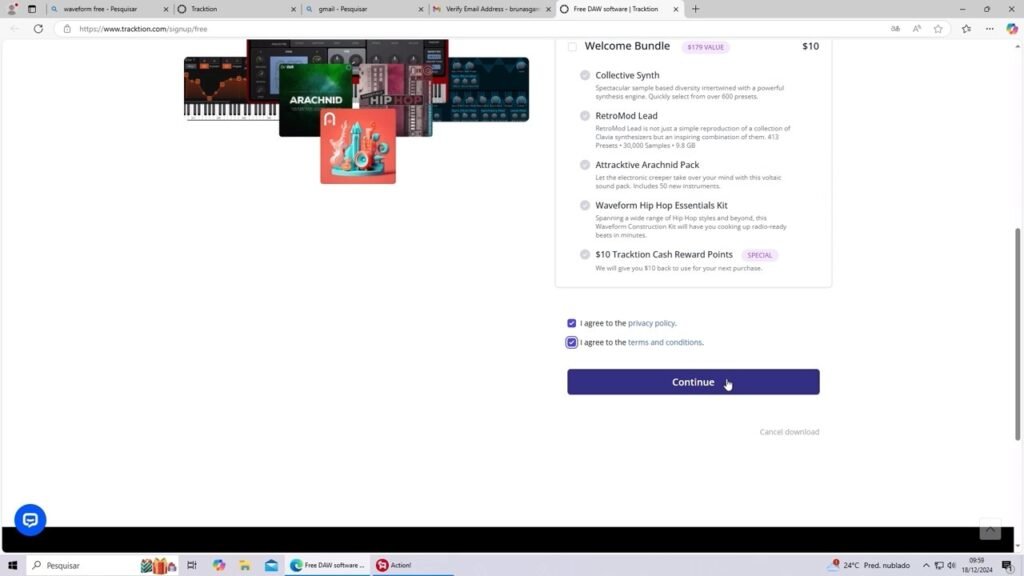Open the Mail app in taskbar

(x=271, y=566)
